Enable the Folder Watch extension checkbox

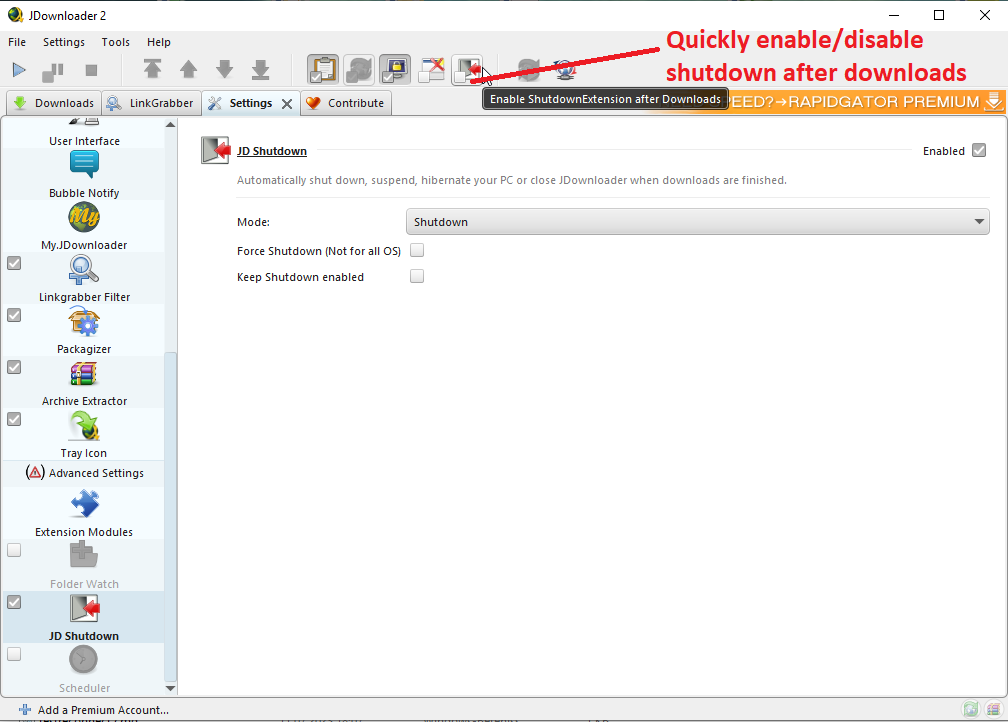click(x=14, y=550)
